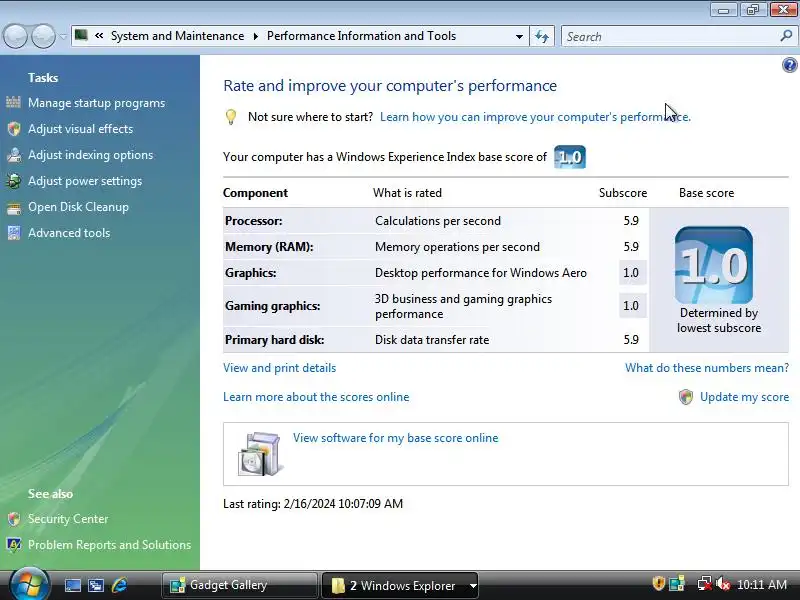Click the large 1.0 base score badge
The height and width of the screenshot is (600, 800).
(714, 265)
